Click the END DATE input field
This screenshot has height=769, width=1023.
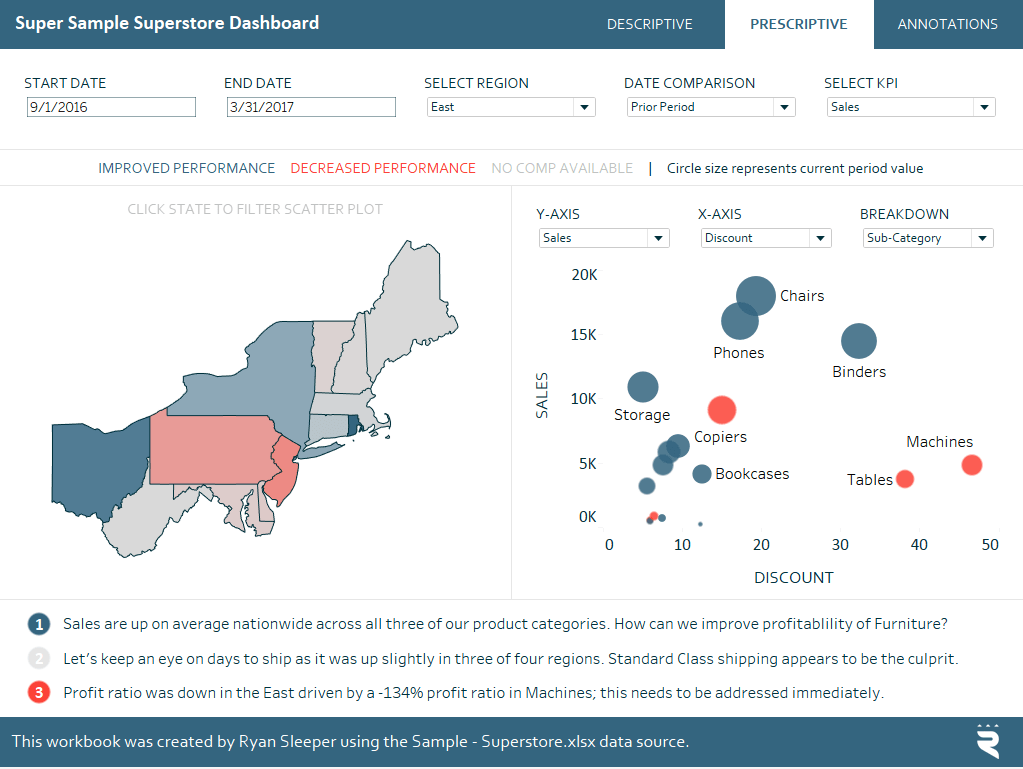[310, 107]
